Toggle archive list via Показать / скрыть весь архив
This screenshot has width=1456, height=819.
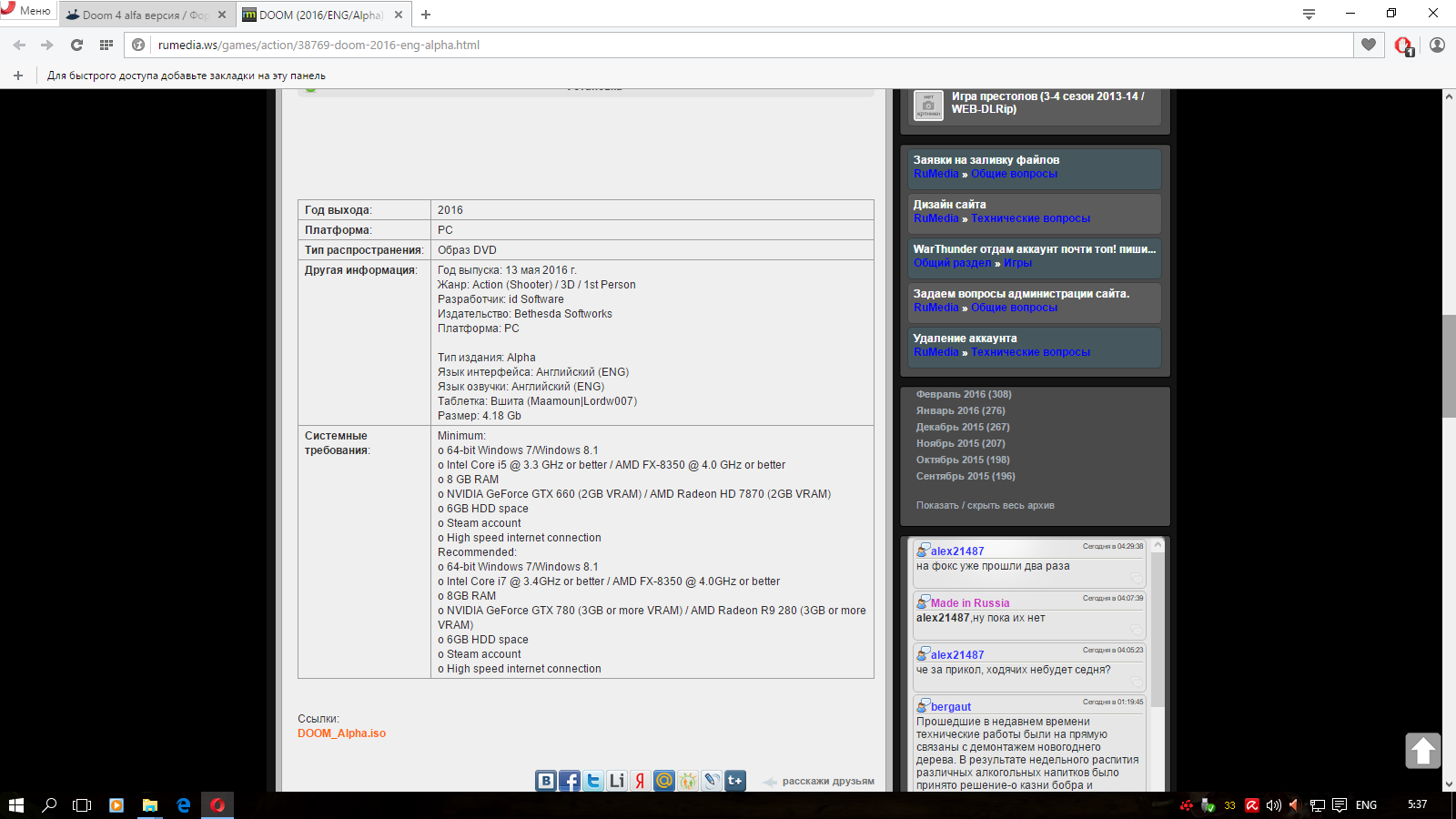pos(985,505)
